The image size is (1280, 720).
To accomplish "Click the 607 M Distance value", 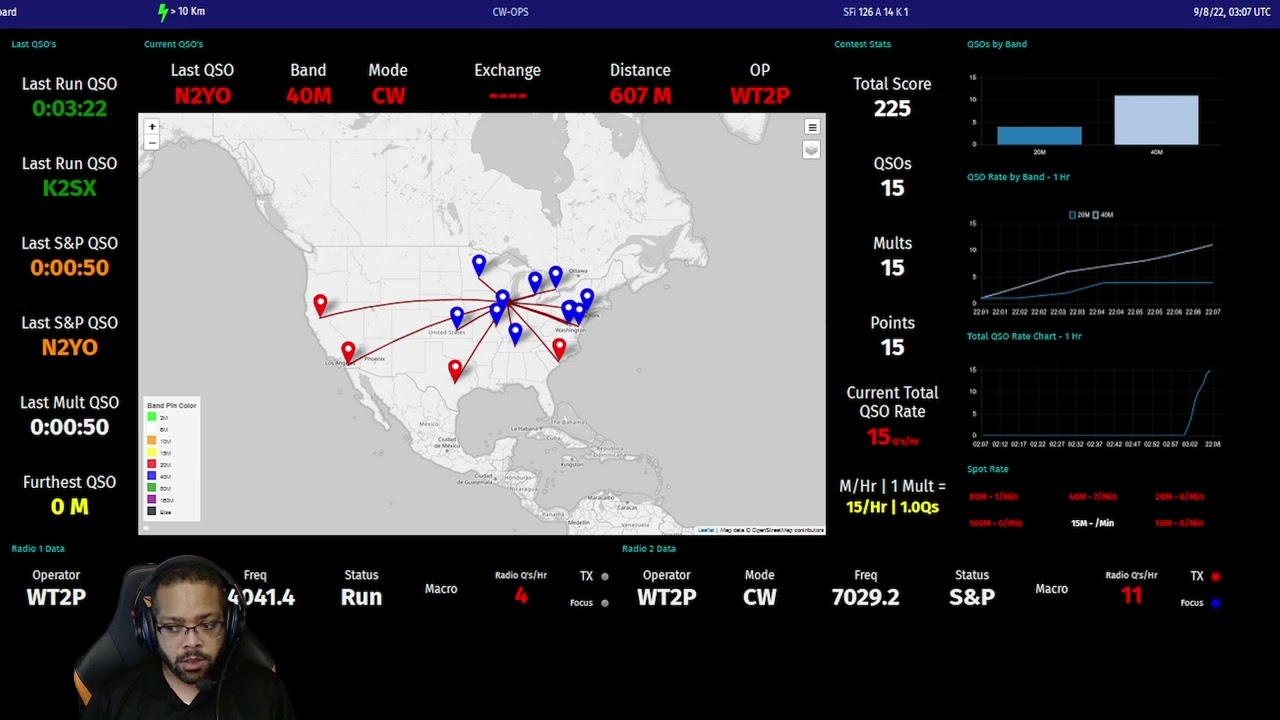I will pyautogui.click(x=640, y=96).
